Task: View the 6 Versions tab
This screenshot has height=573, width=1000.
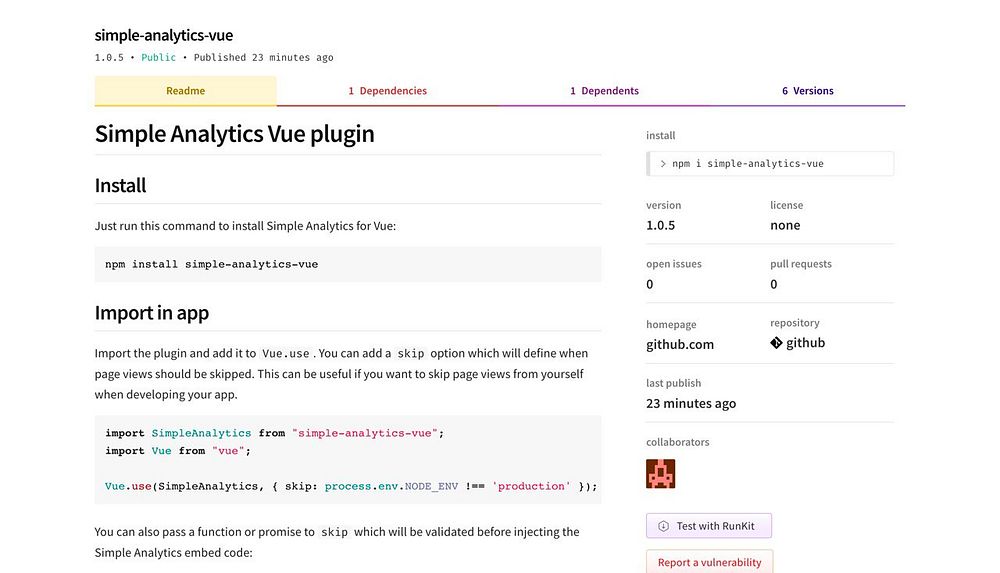Action: click(x=807, y=91)
